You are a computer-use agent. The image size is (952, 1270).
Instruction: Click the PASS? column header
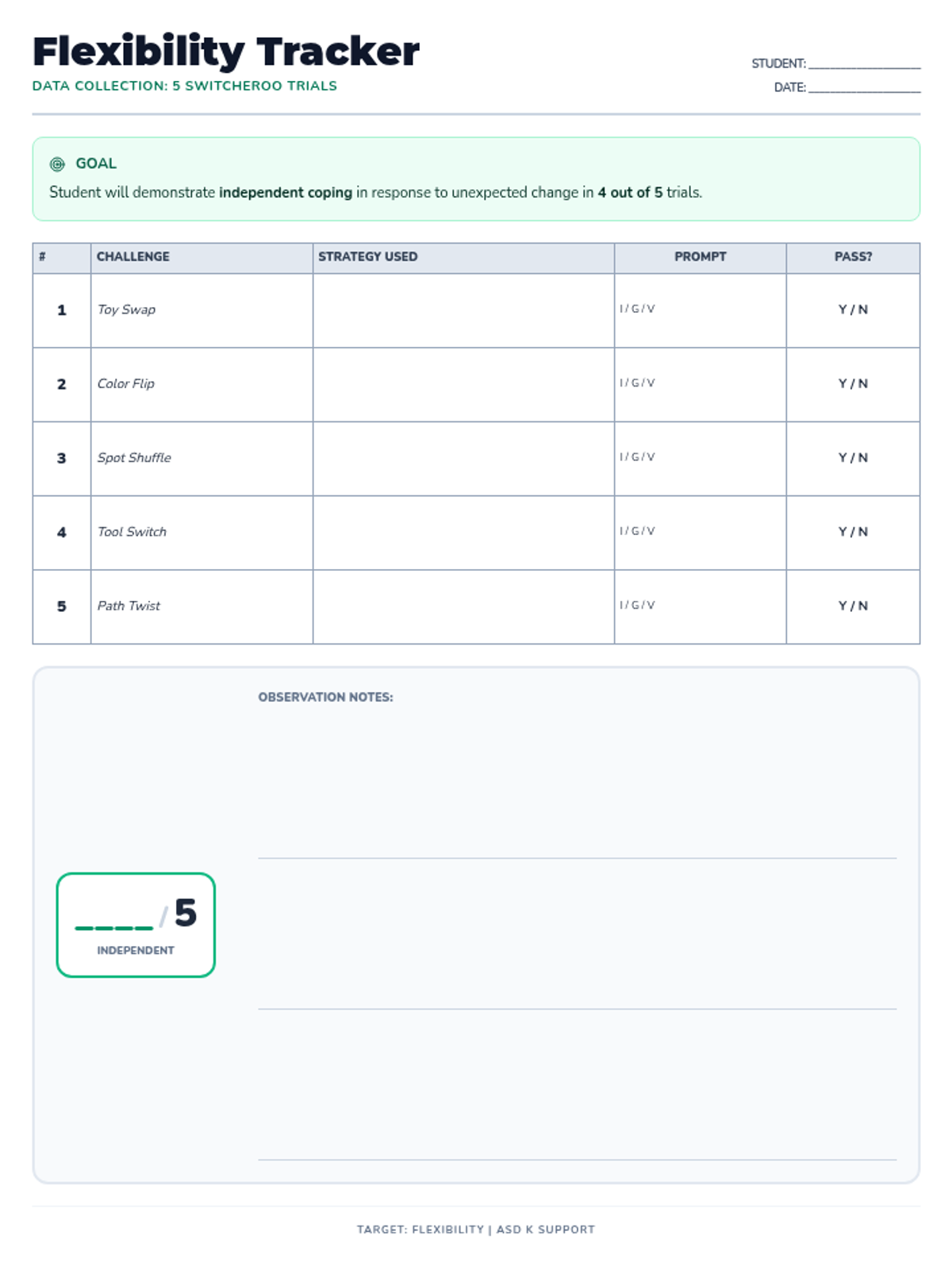tap(853, 257)
